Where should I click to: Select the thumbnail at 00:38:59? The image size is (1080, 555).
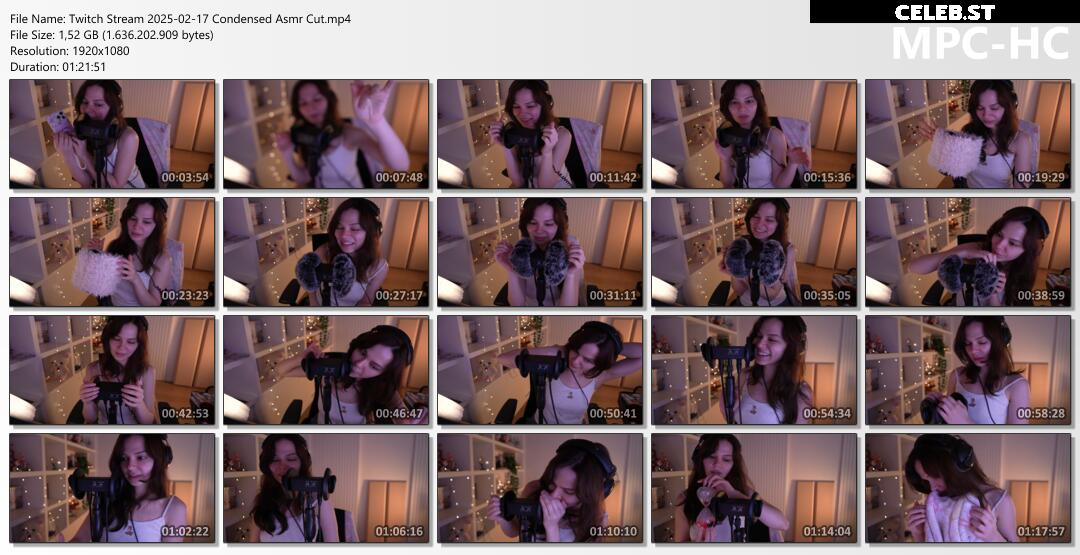[968, 252]
